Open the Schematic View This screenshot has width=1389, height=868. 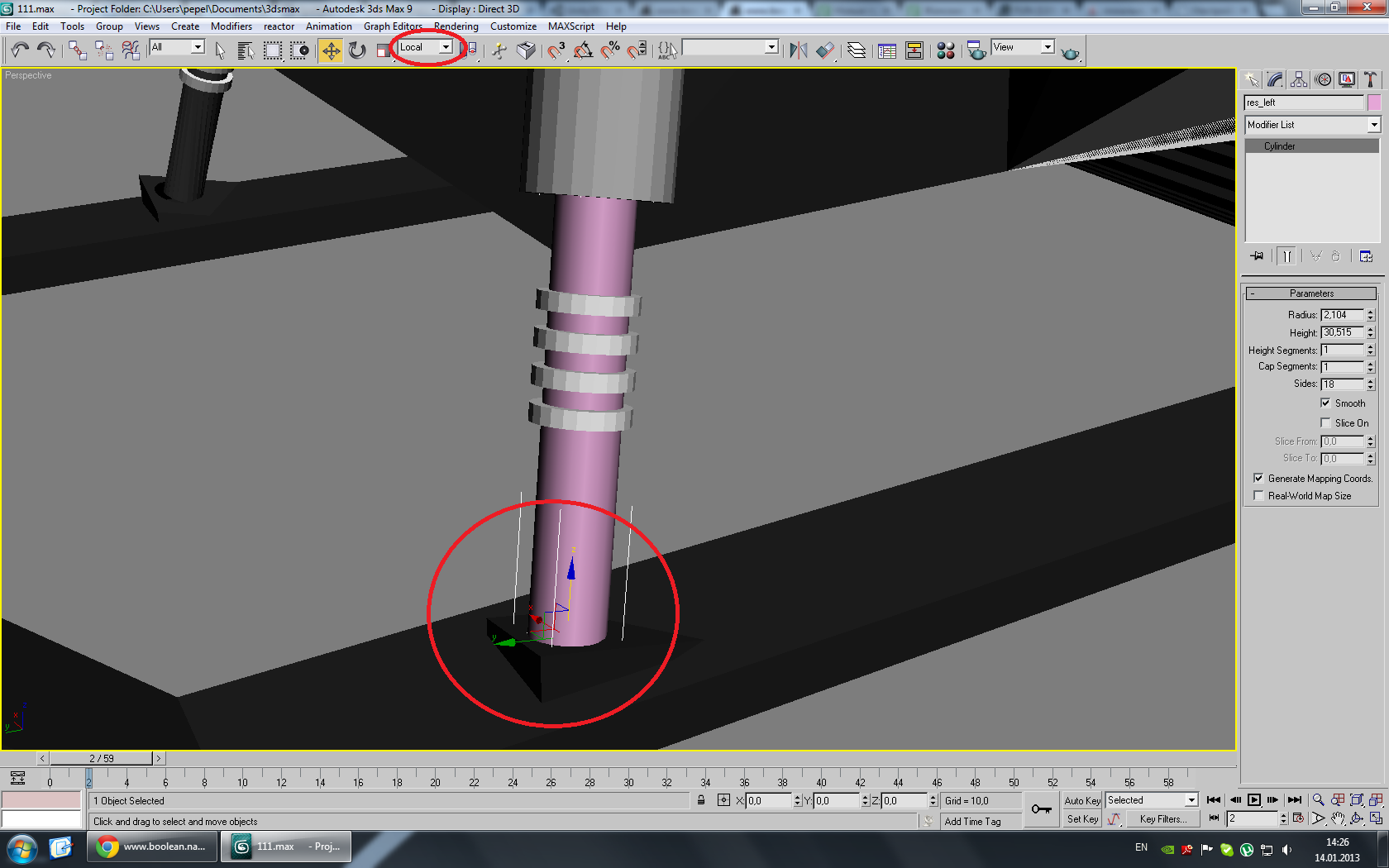(x=914, y=51)
